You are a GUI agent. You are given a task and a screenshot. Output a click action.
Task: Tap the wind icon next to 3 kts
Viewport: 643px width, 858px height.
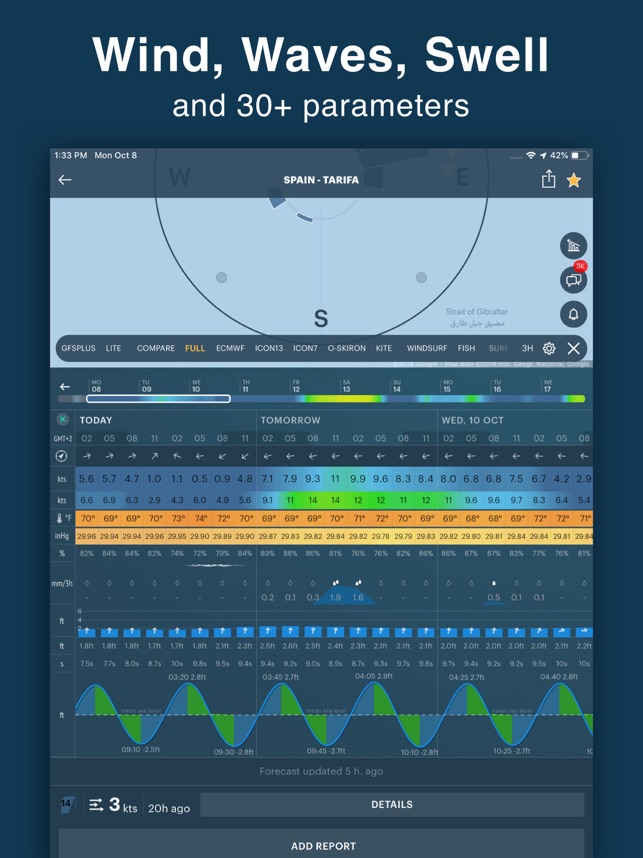point(96,805)
